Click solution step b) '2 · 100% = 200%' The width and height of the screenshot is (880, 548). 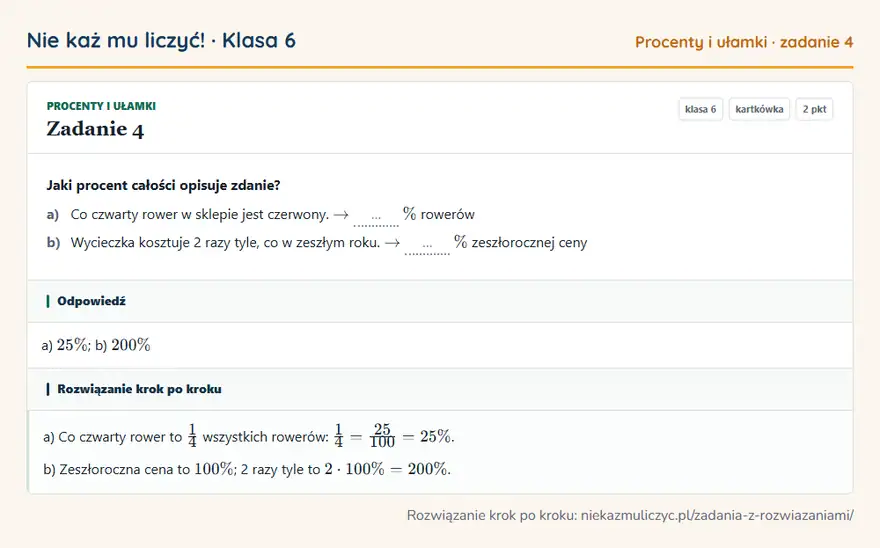[x=247, y=469]
